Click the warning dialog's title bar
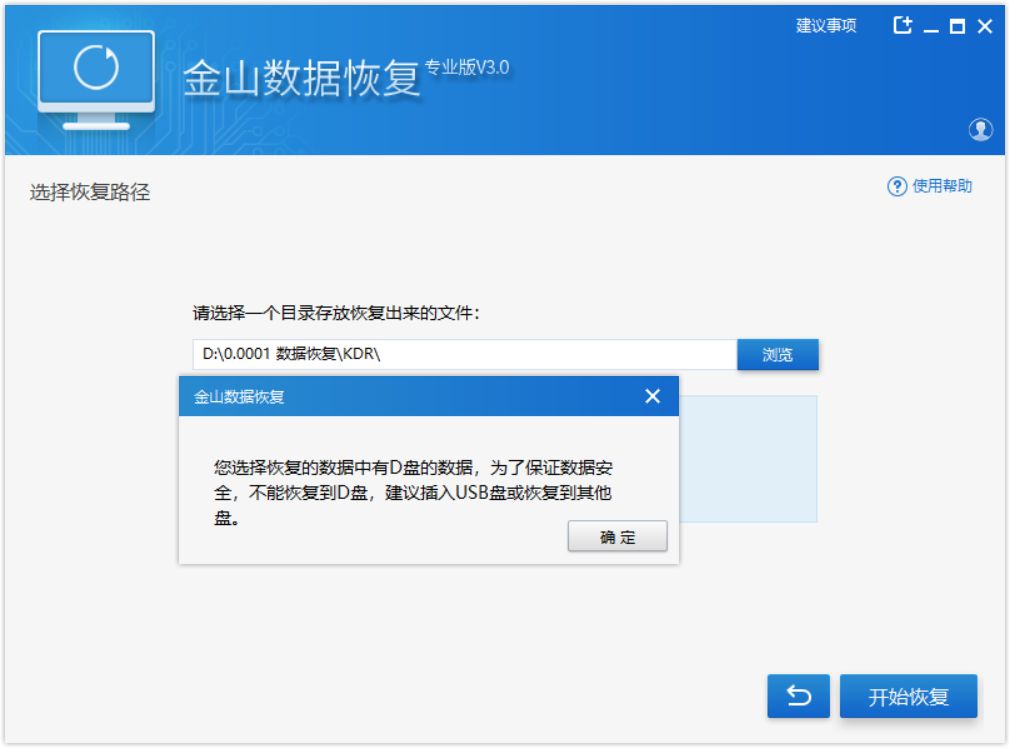This screenshot has height=748, width=1009. (400, 397)
